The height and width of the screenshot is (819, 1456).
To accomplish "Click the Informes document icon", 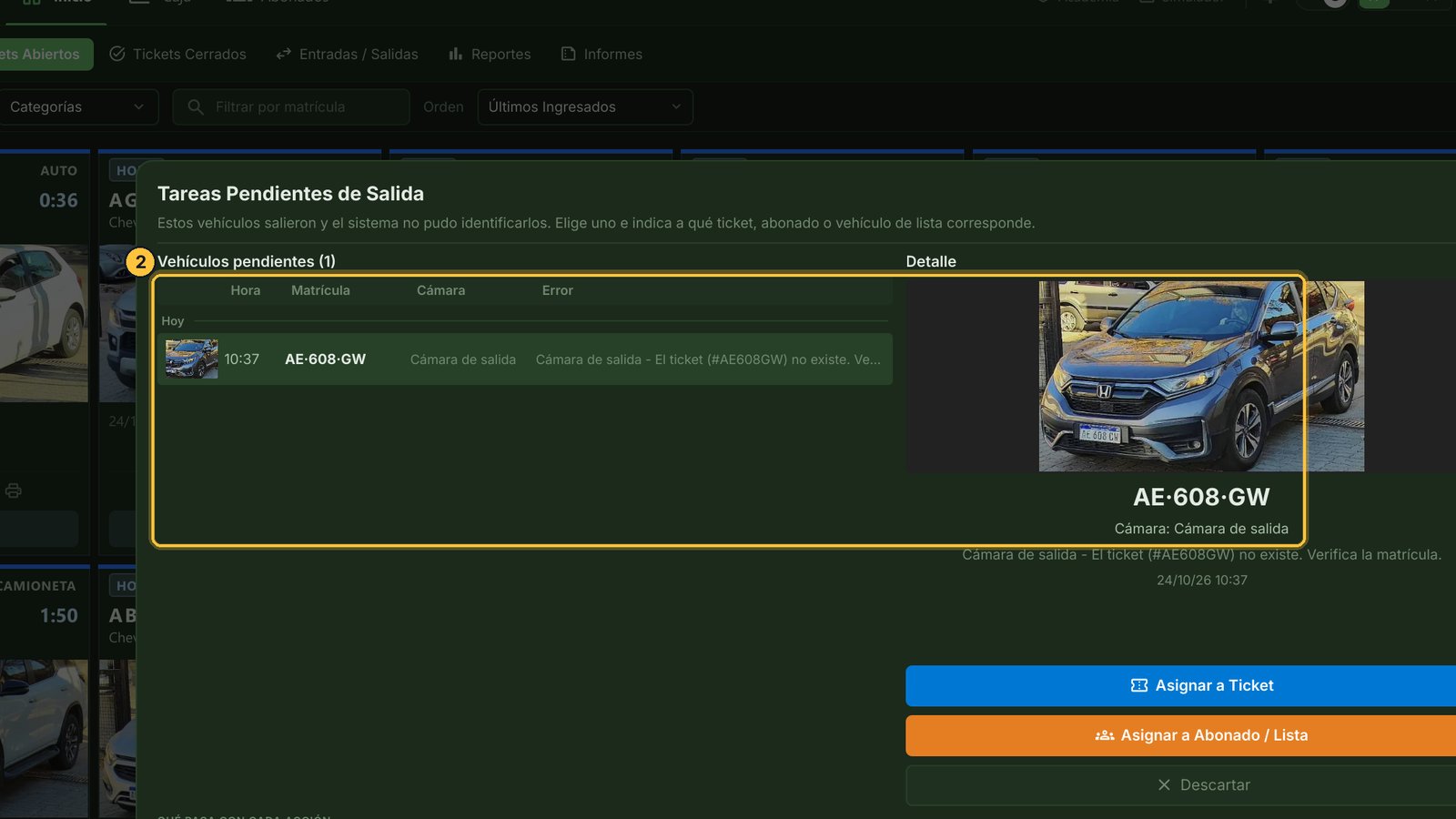I will tap(569, 54).
